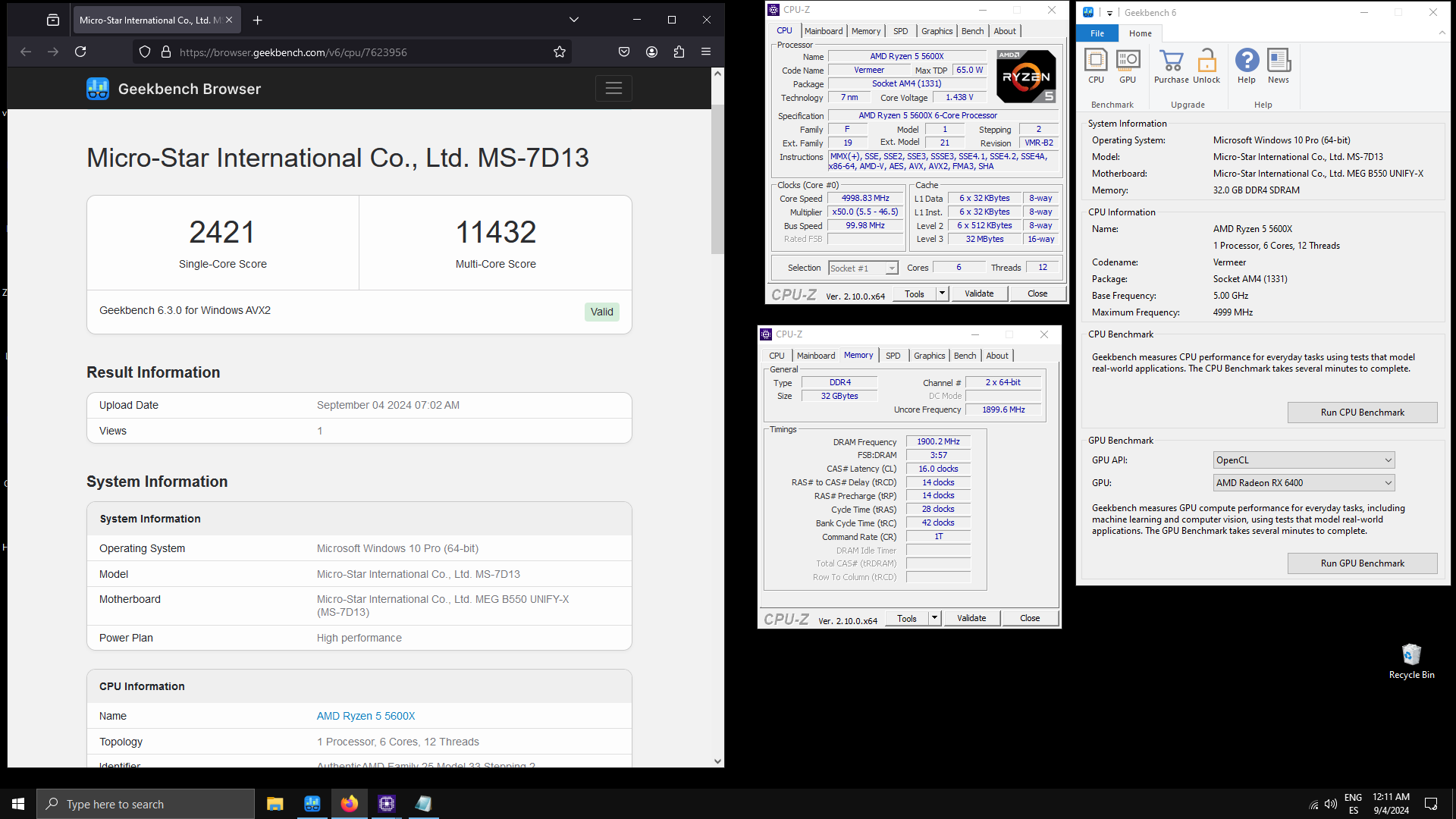Viewport: 1456px width, 819px height.
Task: Open CPU-Z from the taskbar
Action: coord(387,804)
